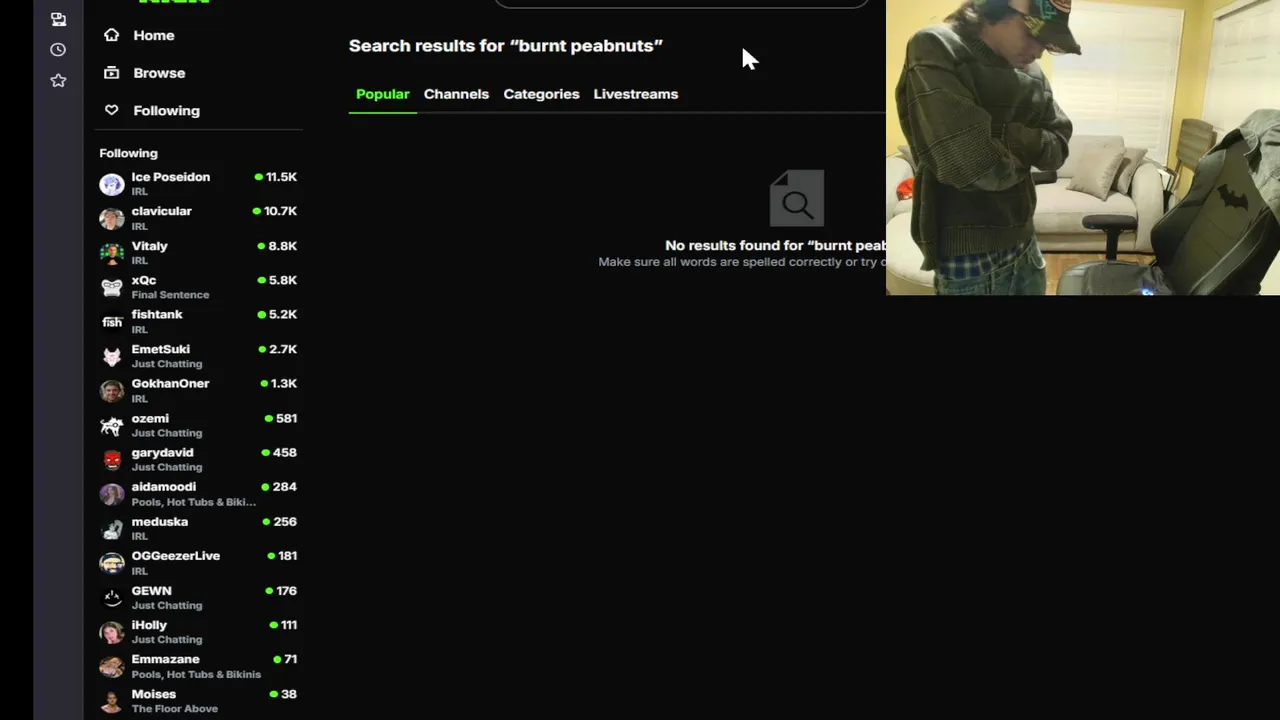1280x720 pixels.
Task: Select EmetSuki channel name
Action: click(160, 349)
